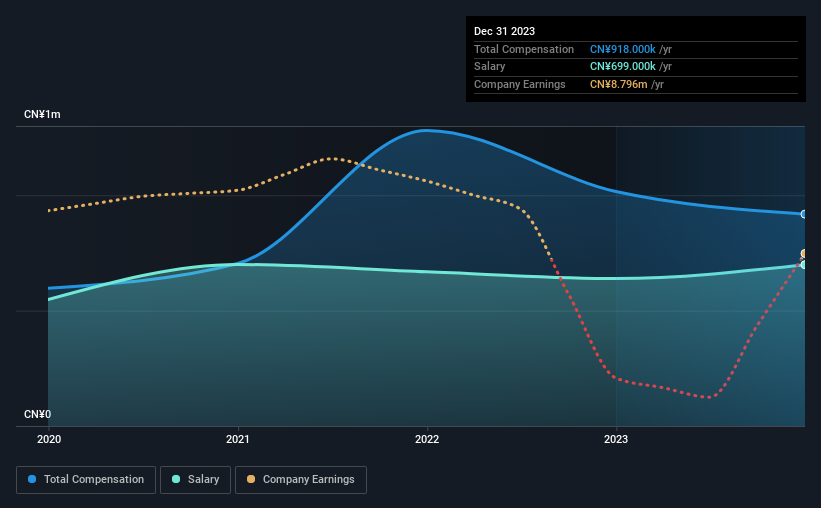Click the Dec 31 2023 tooltip date

[x=504, y=31]
